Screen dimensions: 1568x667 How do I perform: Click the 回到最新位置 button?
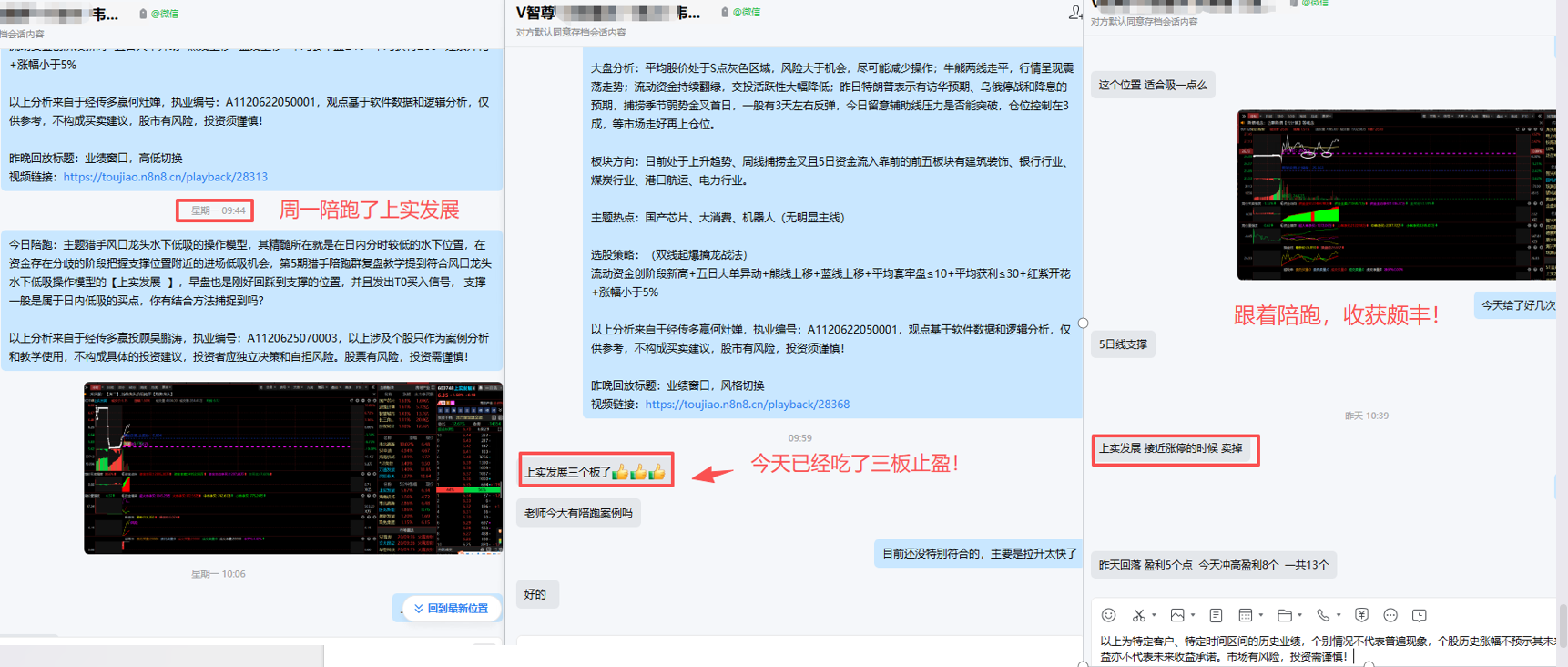click(450, 608)
